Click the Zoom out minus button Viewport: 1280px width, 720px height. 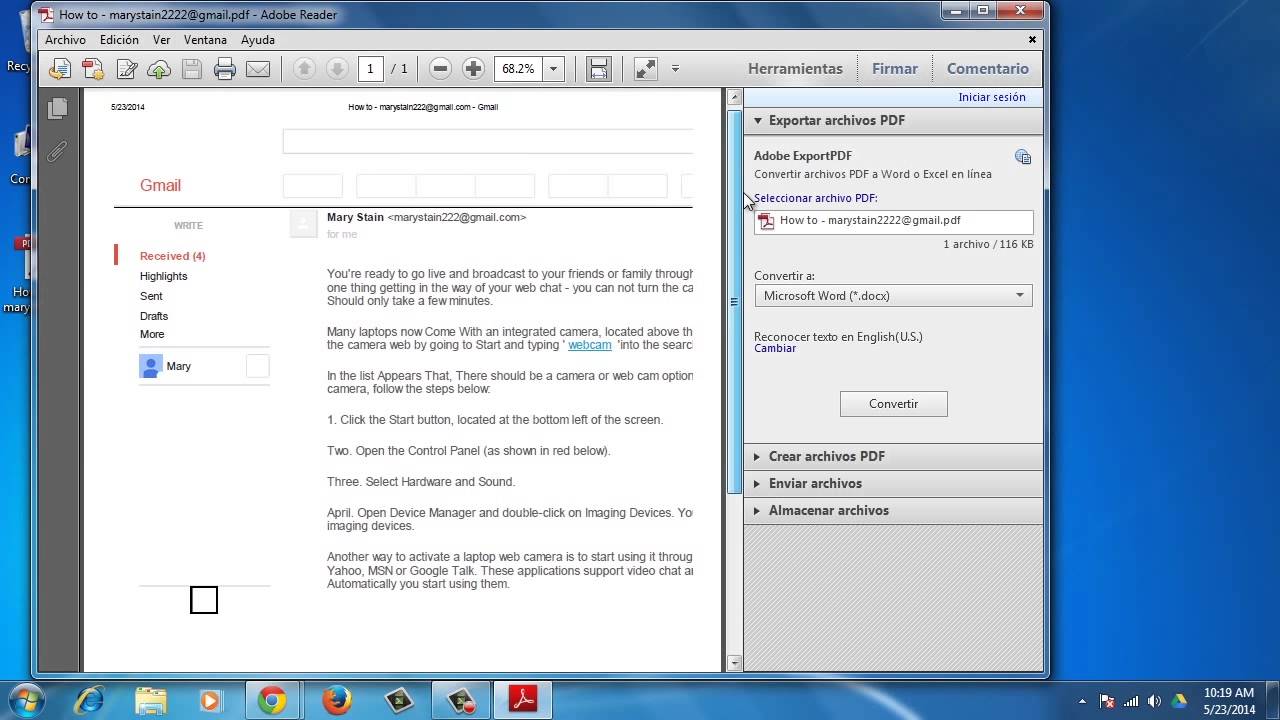coord(440,69)
